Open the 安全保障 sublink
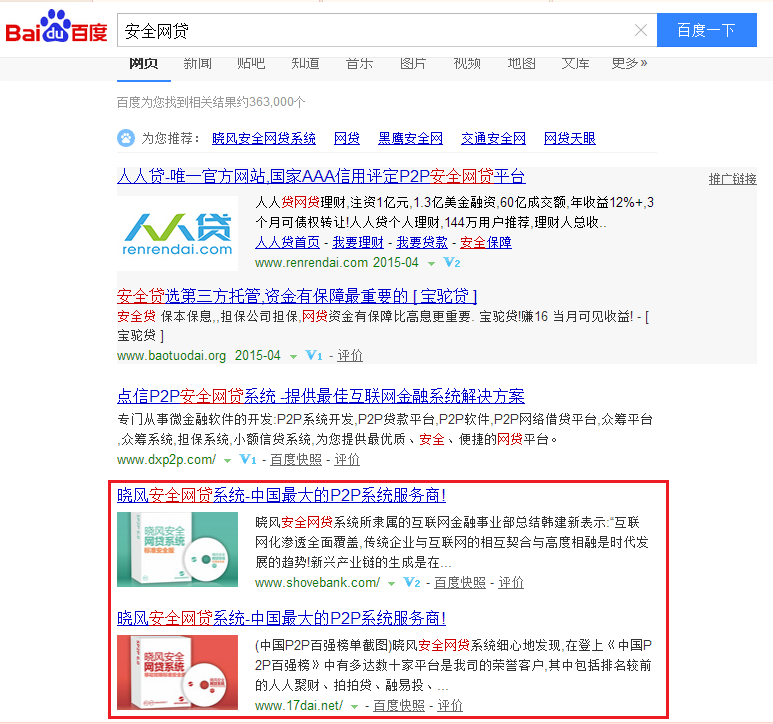This screenshot has height=724, width=773. (486, 242)
